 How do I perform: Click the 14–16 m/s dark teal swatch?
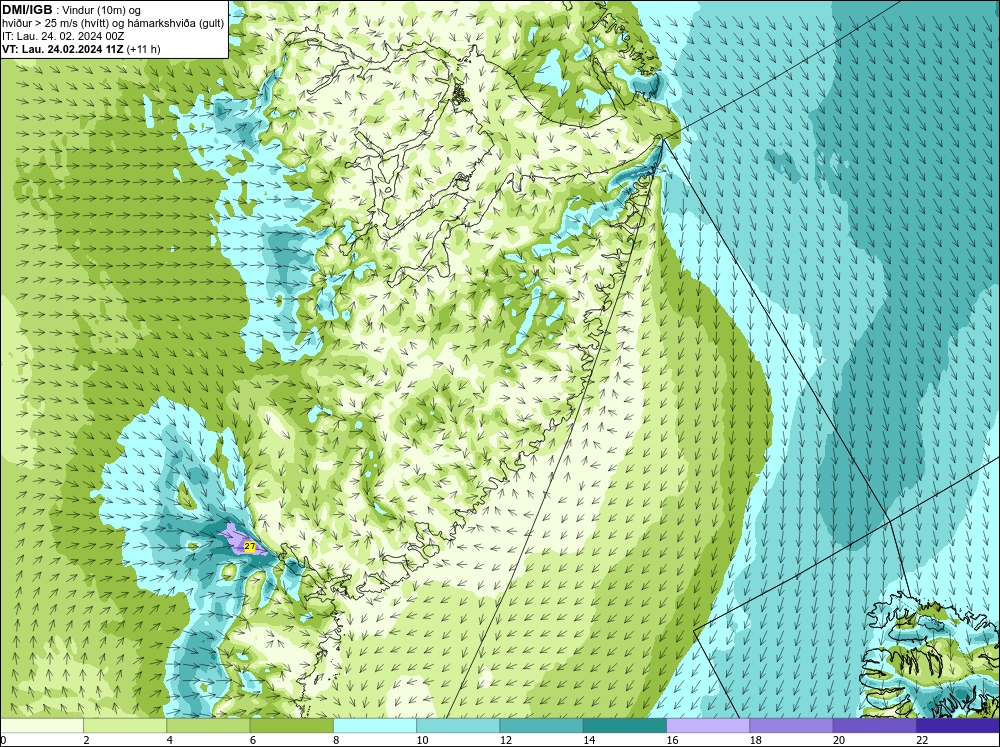click(624, 726)
